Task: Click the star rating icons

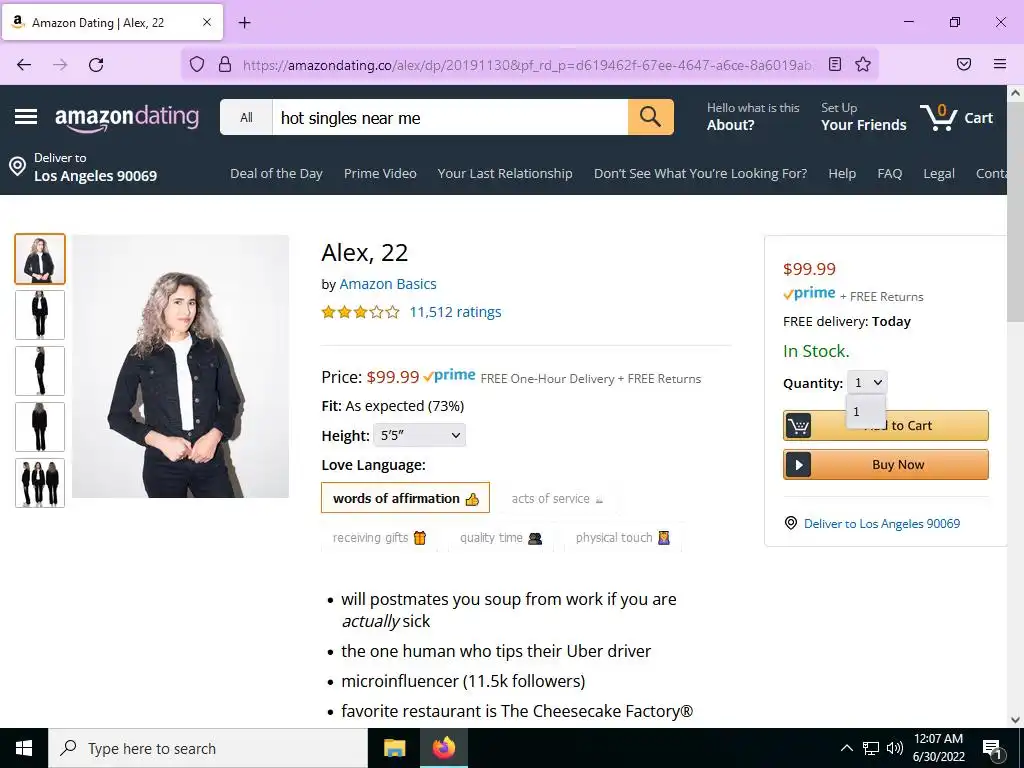Action: [x=360, y=312]
